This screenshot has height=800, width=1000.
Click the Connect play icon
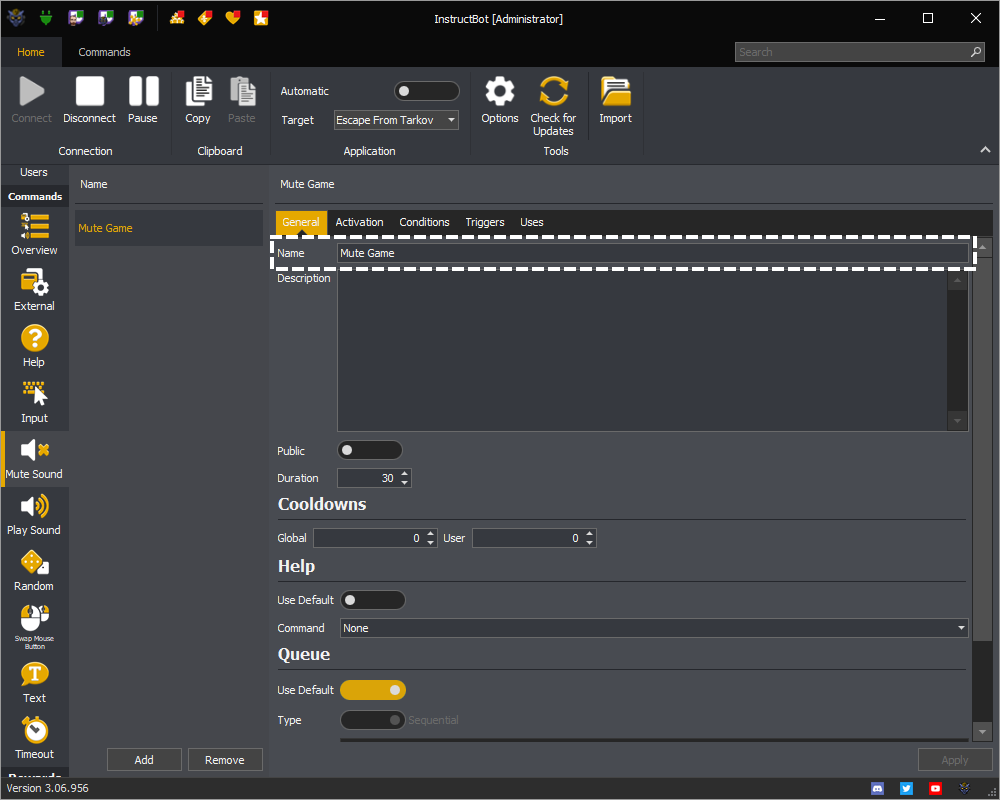tap(31, 91)
